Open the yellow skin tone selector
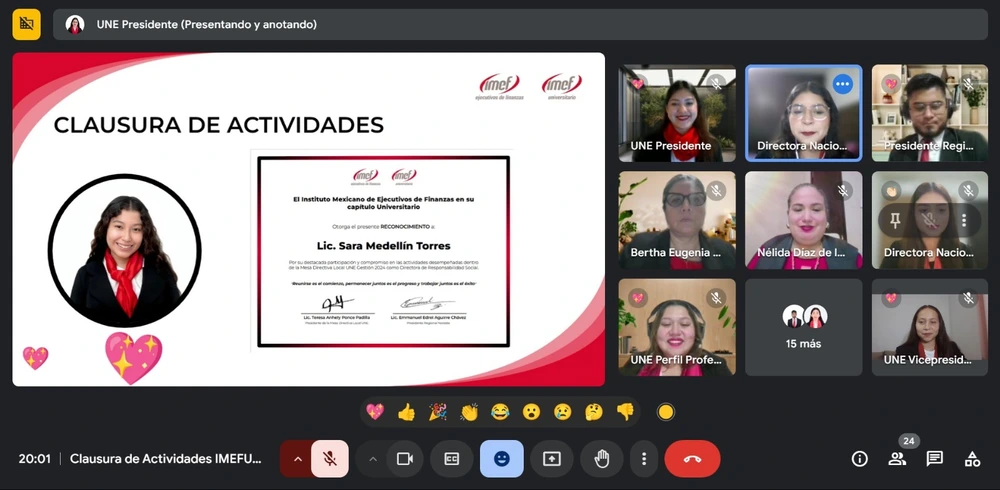Viewport: 1000px width, 490px height. [x=665, y=412]
